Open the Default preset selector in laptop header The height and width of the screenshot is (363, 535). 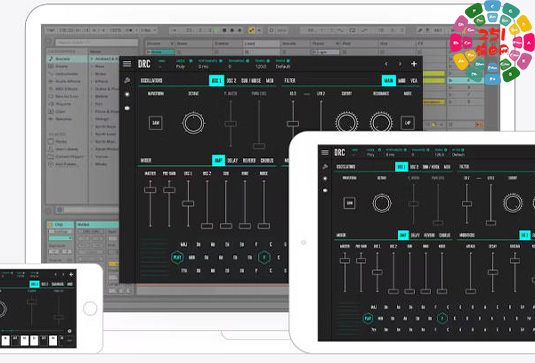tap(283, 67)
